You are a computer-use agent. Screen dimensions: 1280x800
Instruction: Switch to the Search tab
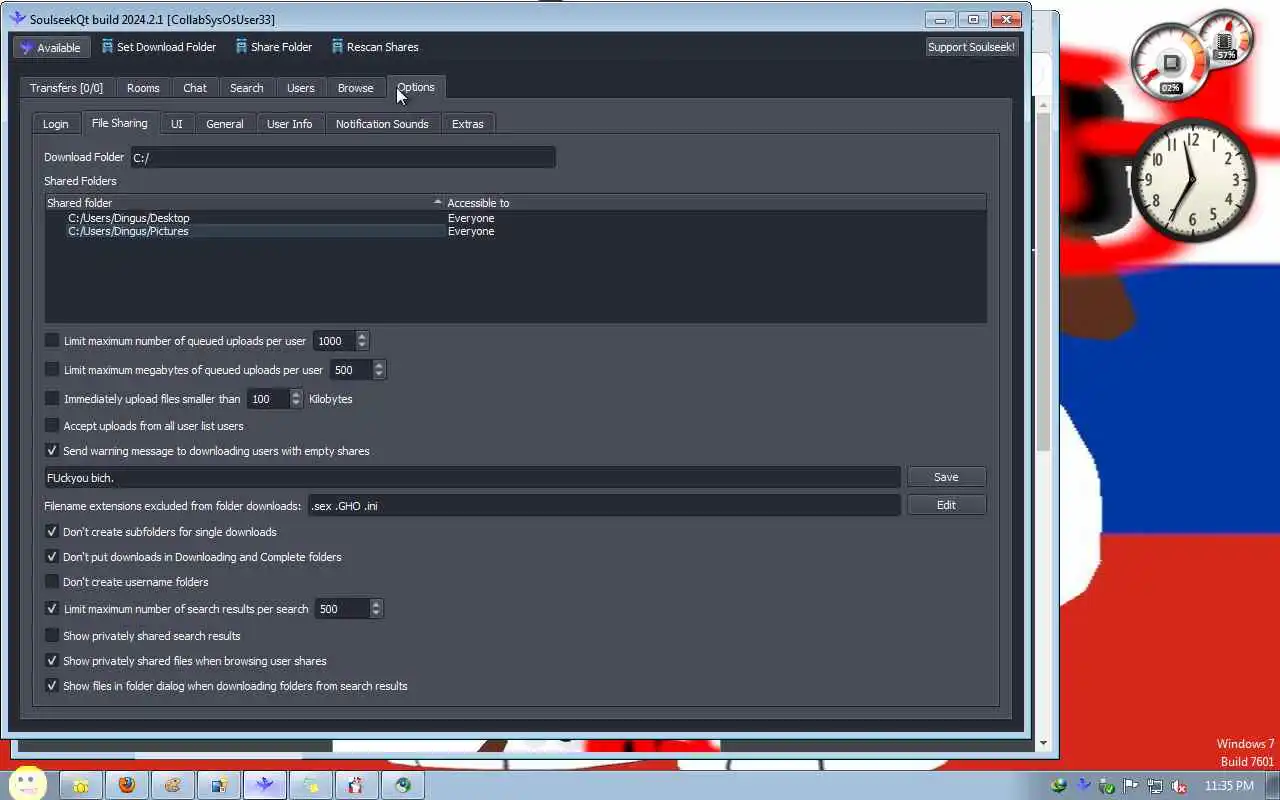[x=247, y=88]
